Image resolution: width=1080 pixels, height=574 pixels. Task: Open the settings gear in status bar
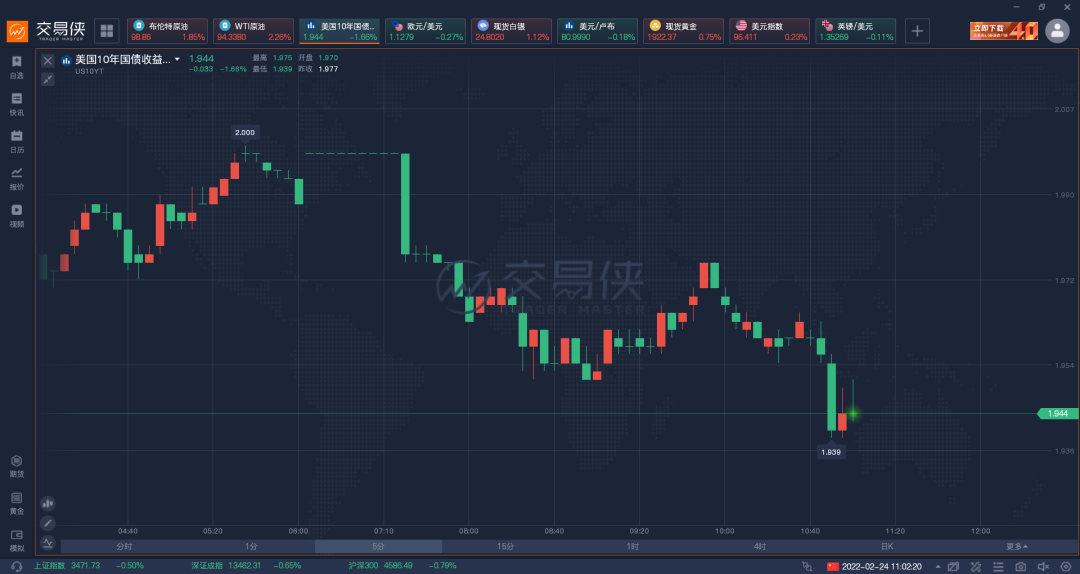click(1066, 566)
